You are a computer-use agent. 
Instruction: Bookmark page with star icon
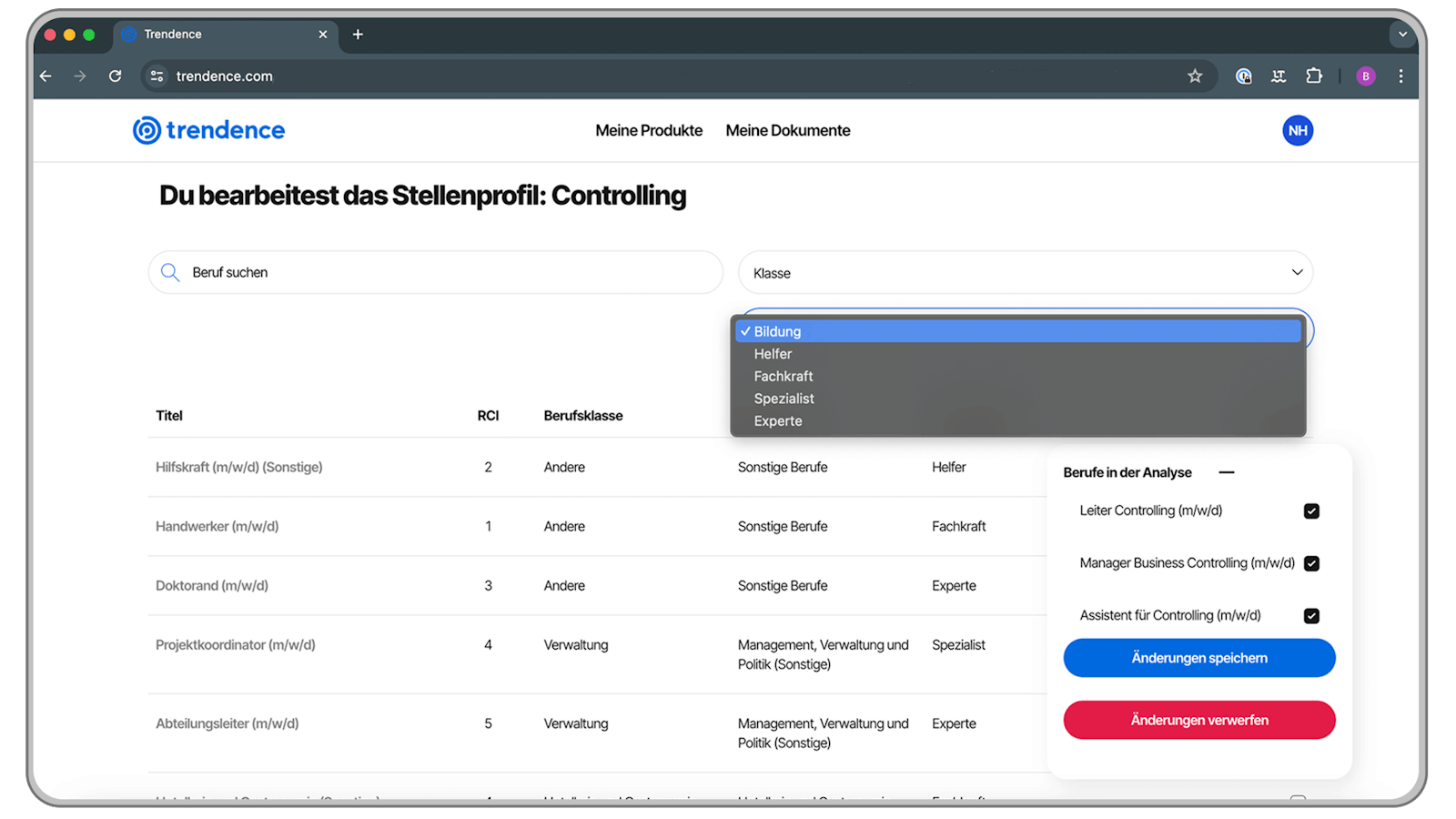1195,76
